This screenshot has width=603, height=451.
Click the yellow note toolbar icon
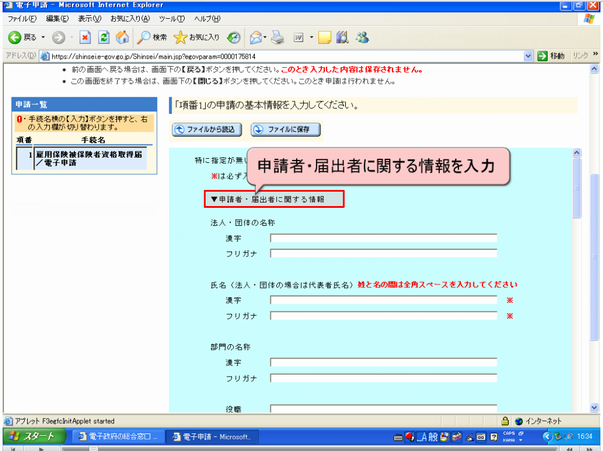[324, 37]
